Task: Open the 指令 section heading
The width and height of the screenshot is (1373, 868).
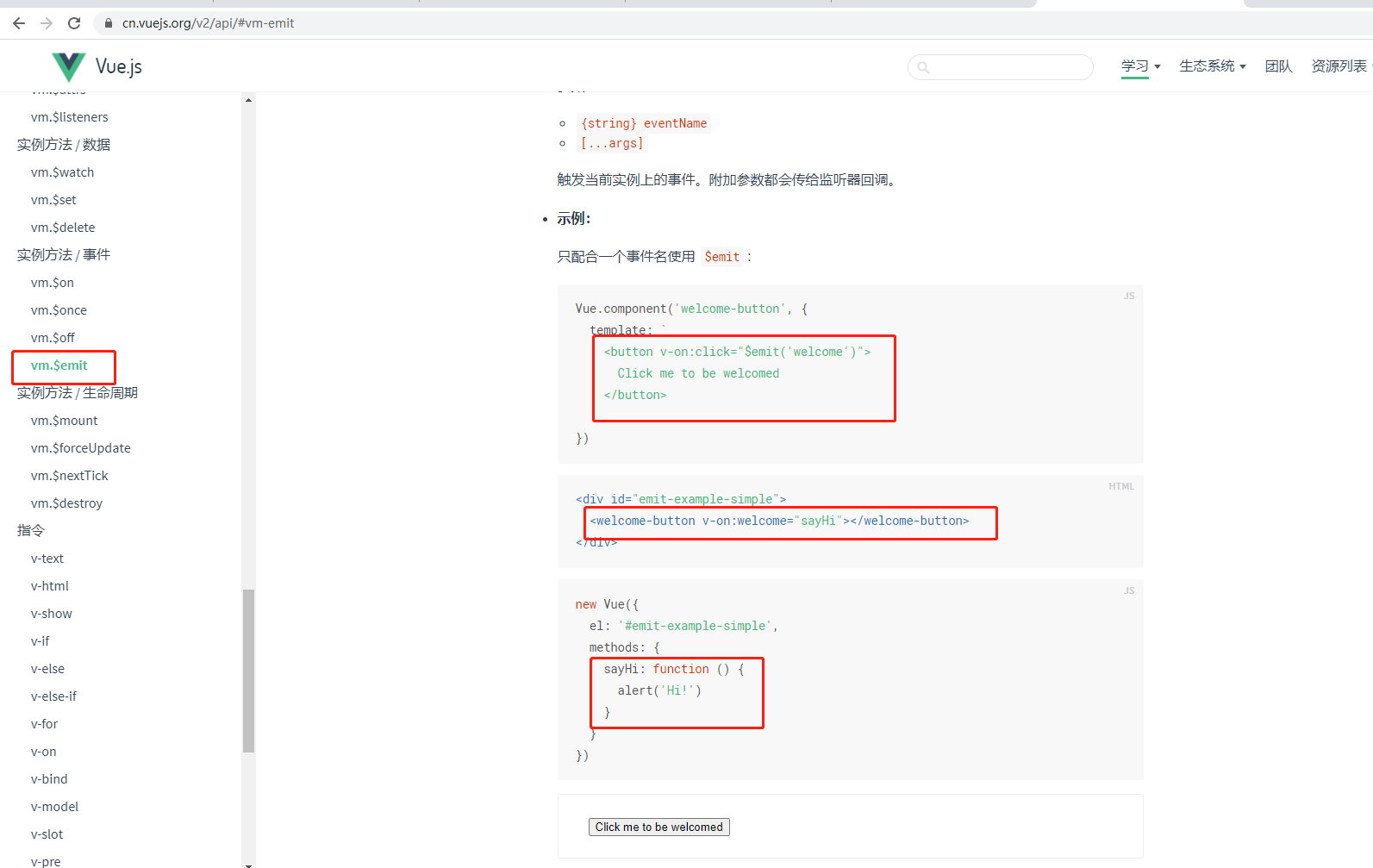Action: pyautogui.click(x=30, y=531)
